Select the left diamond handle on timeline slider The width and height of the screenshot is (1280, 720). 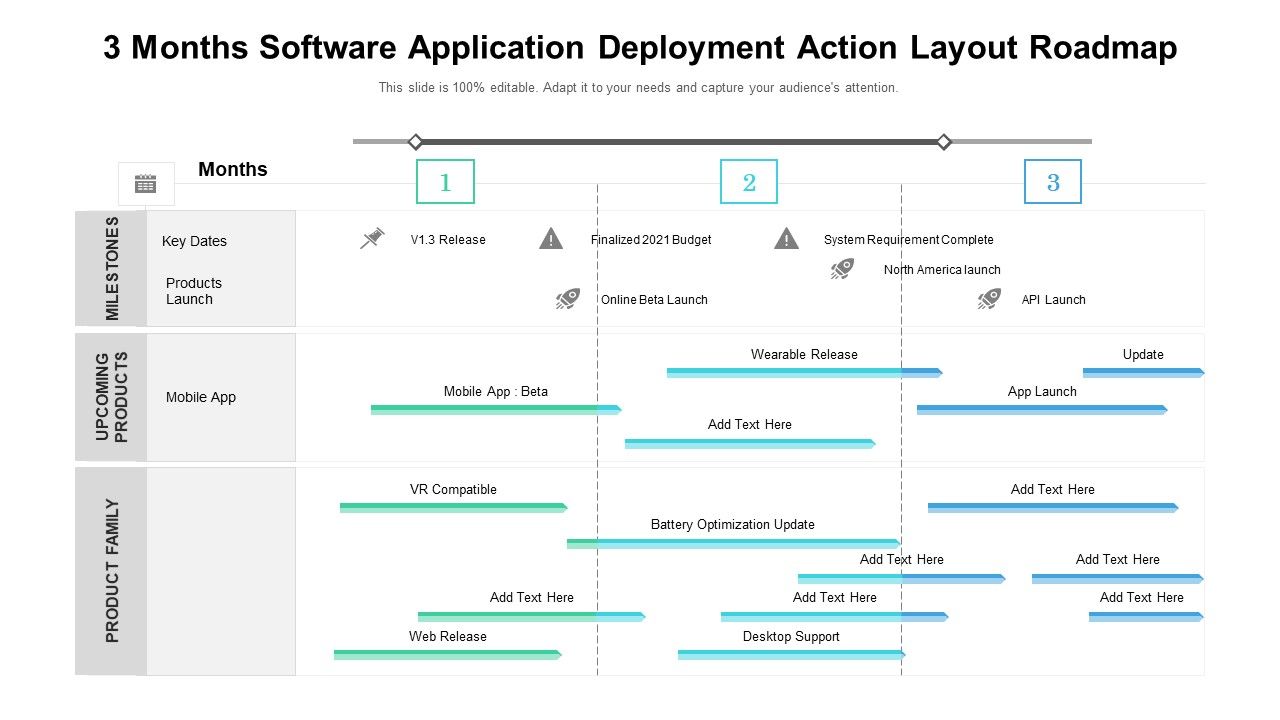tap(416, 142)
